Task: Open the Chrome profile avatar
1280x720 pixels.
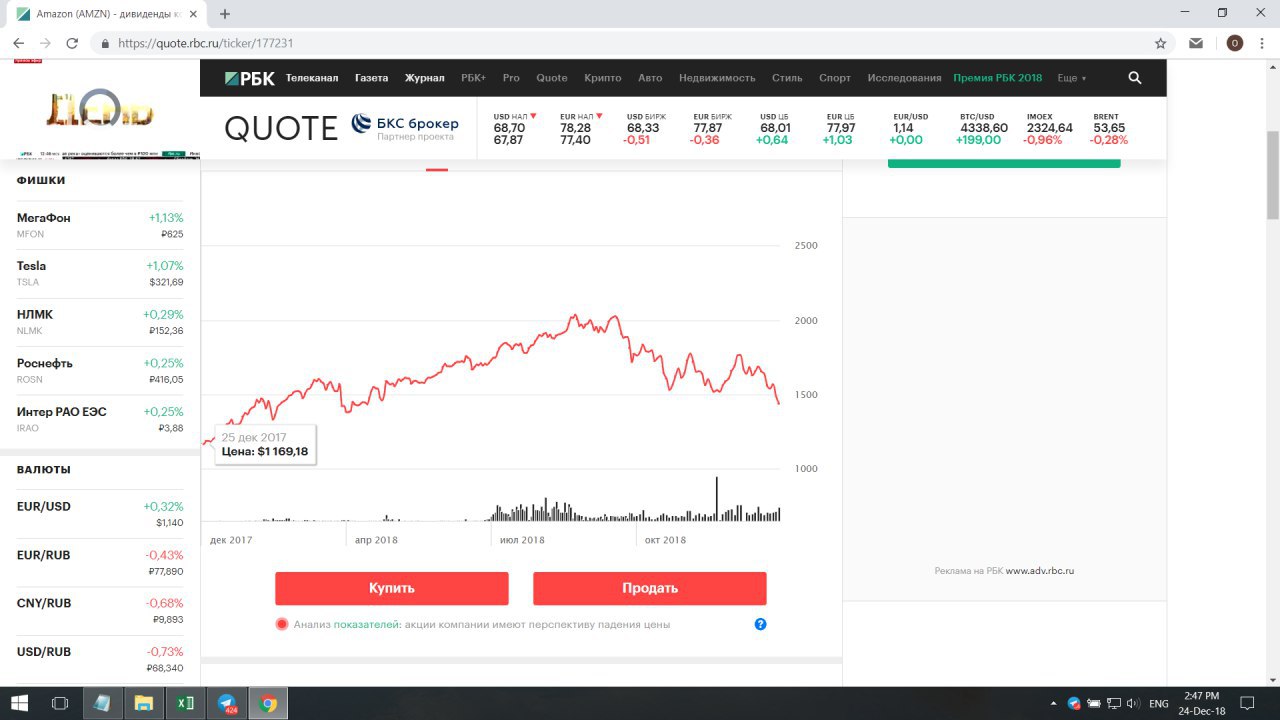Action: pyautogui.click(x=1234, y=43)
